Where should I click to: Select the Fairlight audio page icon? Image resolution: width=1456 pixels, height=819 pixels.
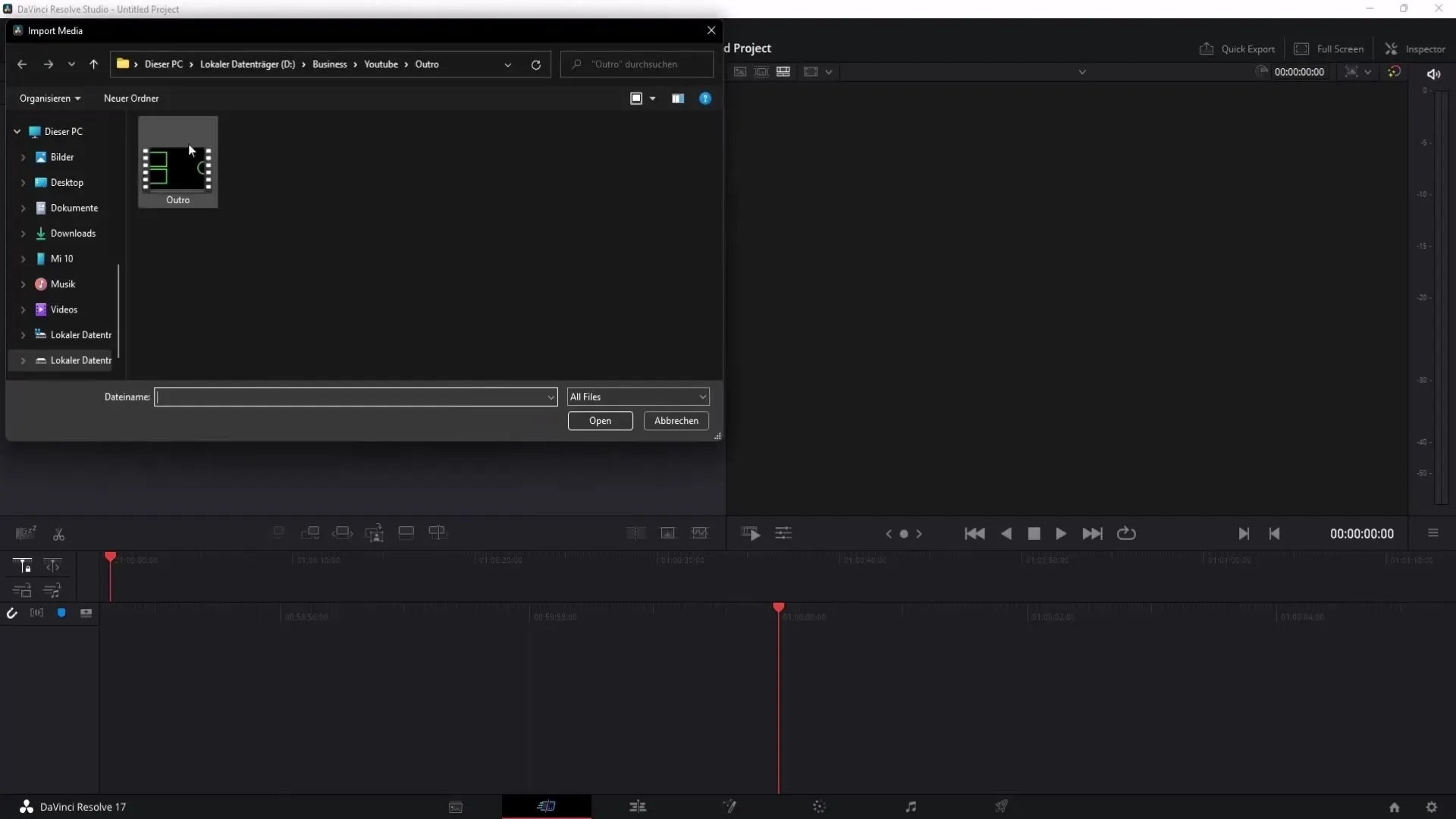910,806
